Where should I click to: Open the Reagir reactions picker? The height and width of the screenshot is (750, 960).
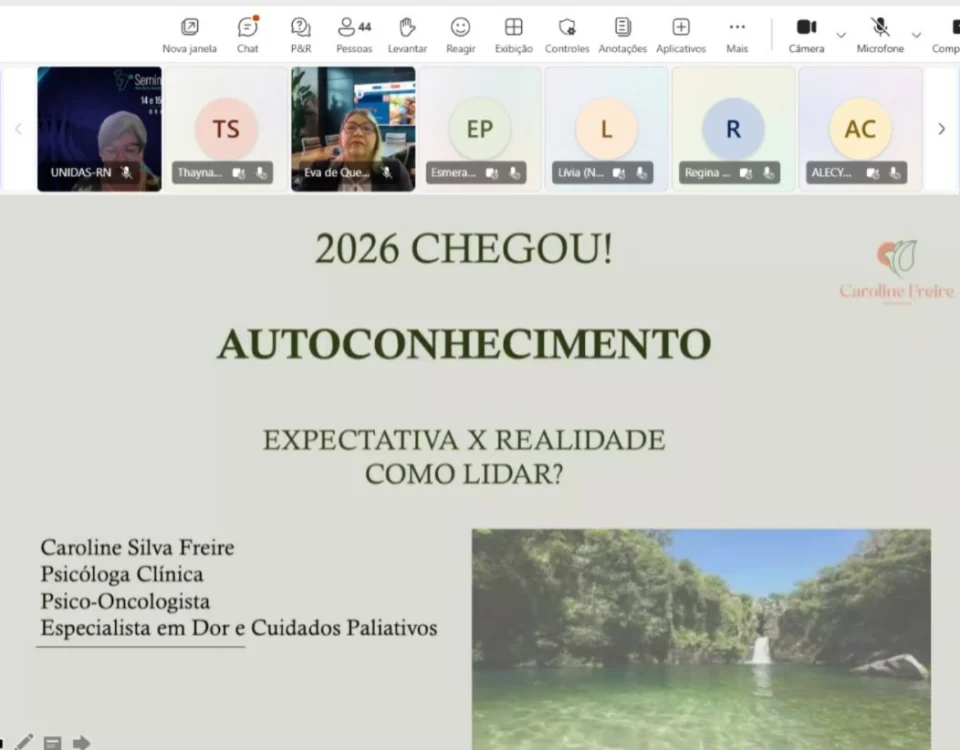pyautogui.click(x=460, y=33)
